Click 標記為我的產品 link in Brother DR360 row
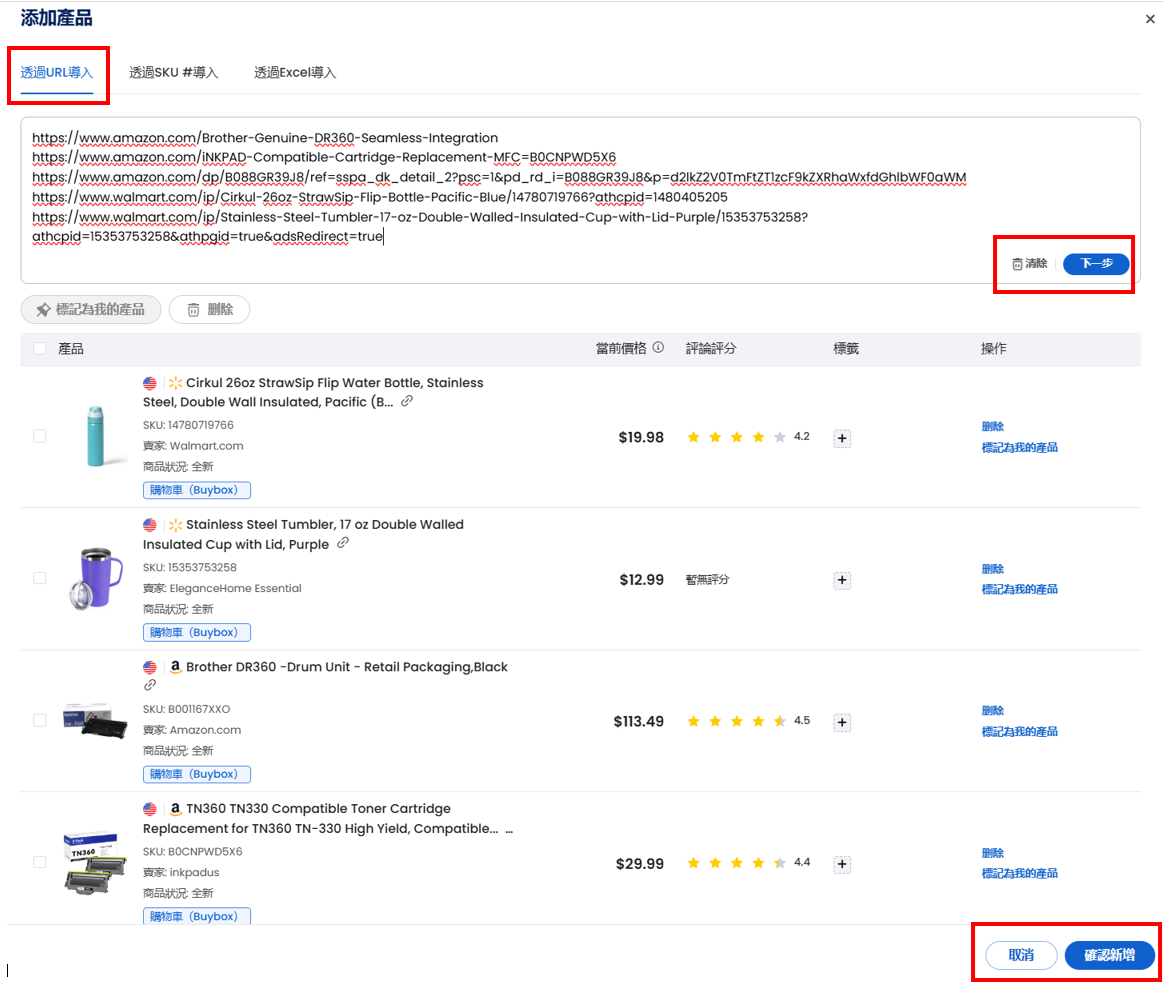Image resolution: width=1164 pixels, height=994 pixels. coord(1019,732)
